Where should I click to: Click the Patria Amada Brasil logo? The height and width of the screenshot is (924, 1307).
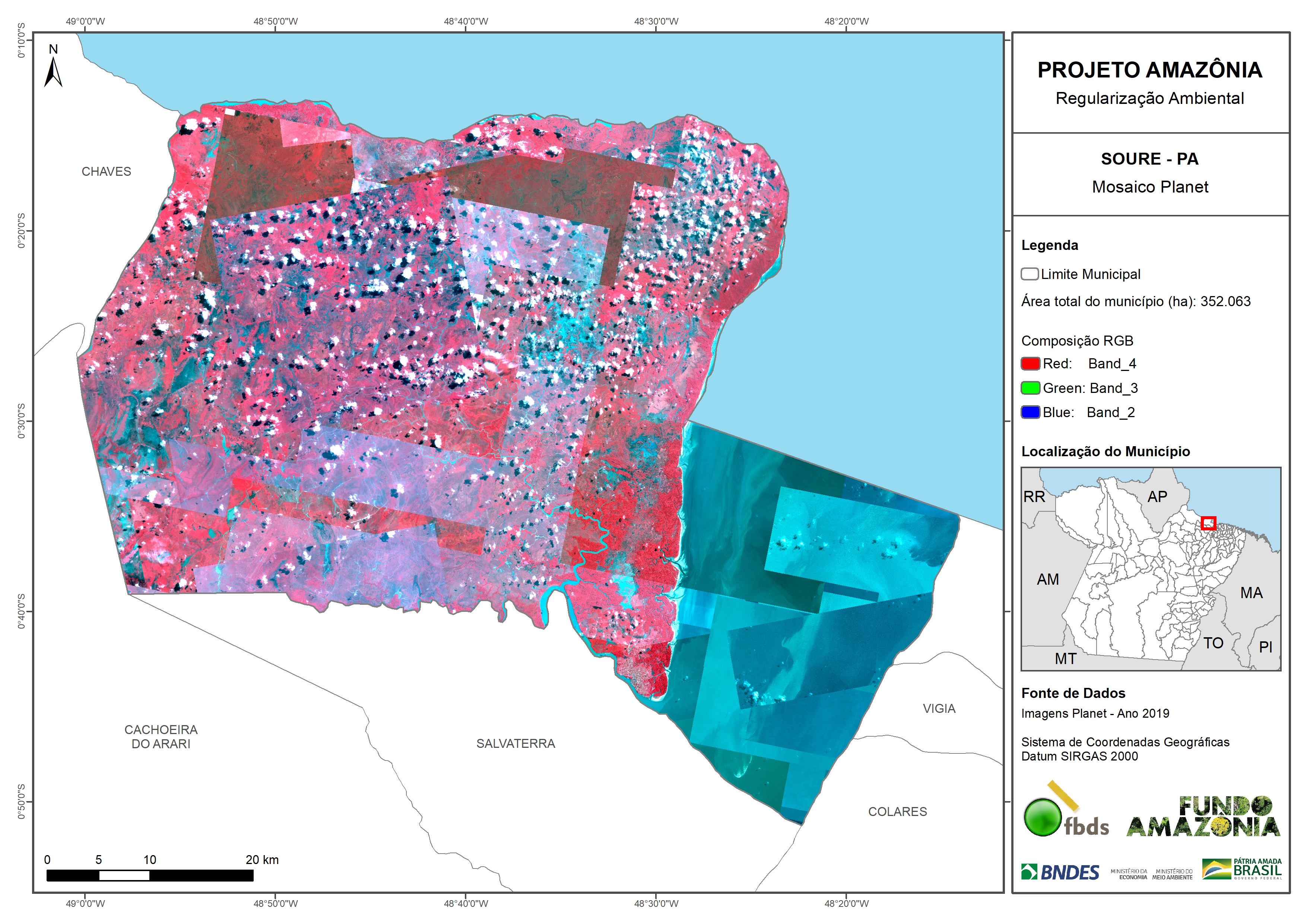tap(1241, 869)
